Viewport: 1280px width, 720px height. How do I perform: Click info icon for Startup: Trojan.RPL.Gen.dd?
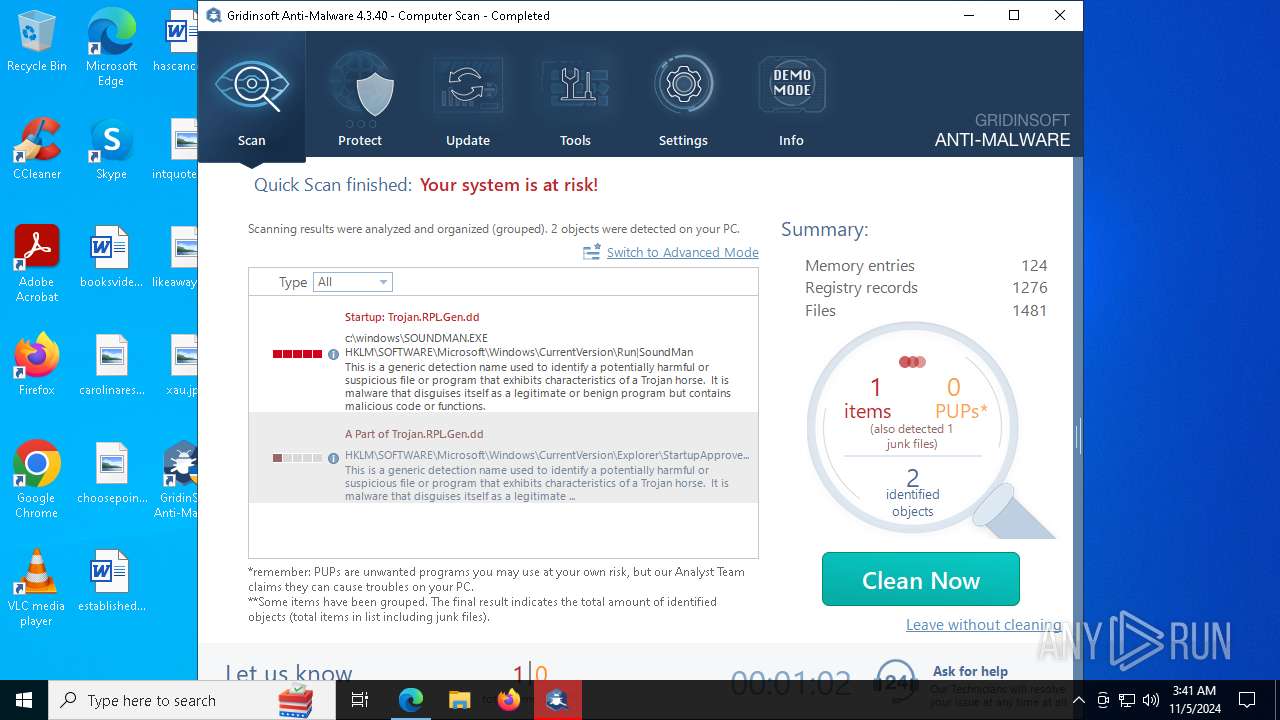334,354
